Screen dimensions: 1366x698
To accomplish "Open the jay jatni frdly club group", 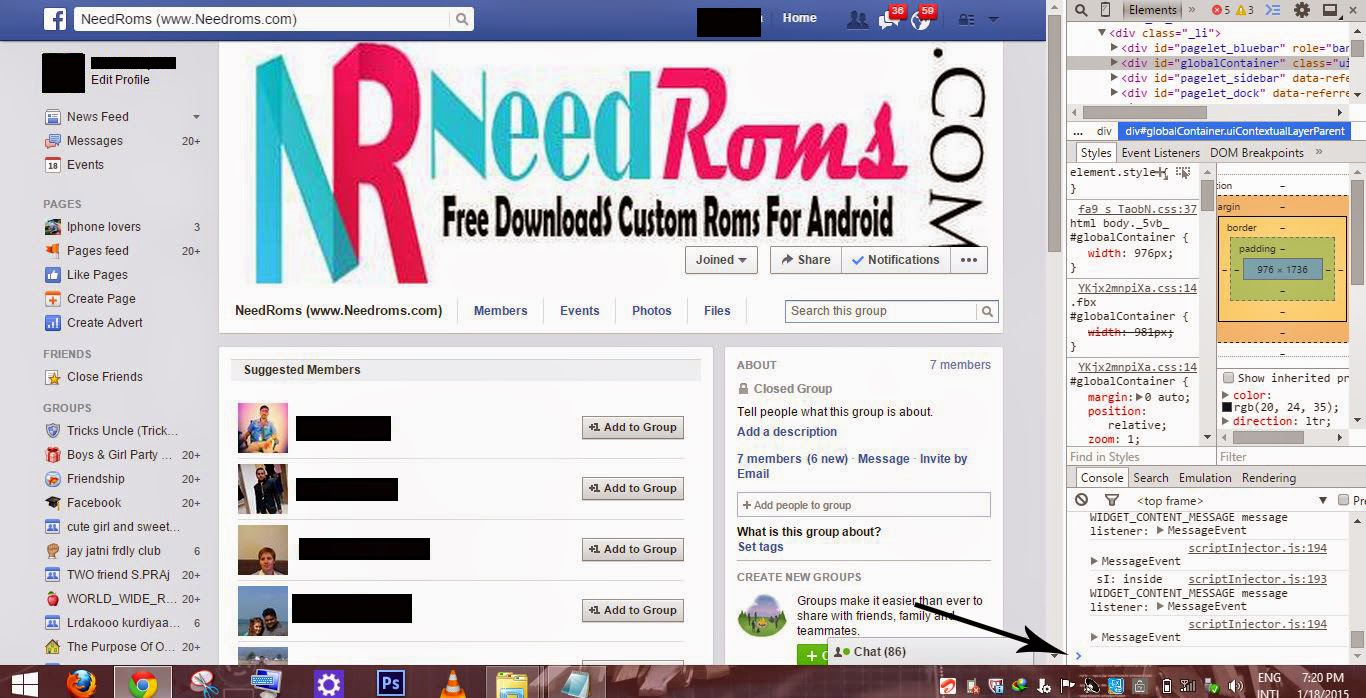I will click(x=114, y=551).
